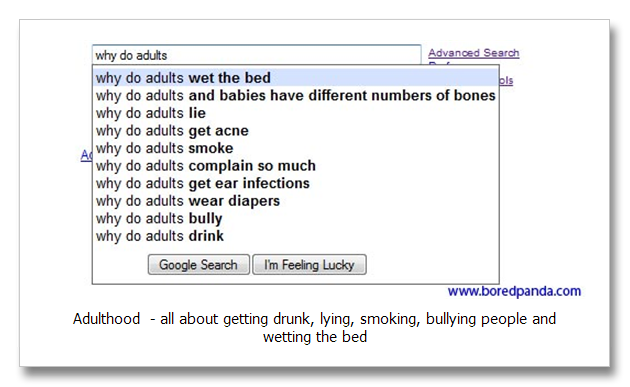
Task: Choose suggestion 'why do adults complain so much'
Action: (296, 166)
